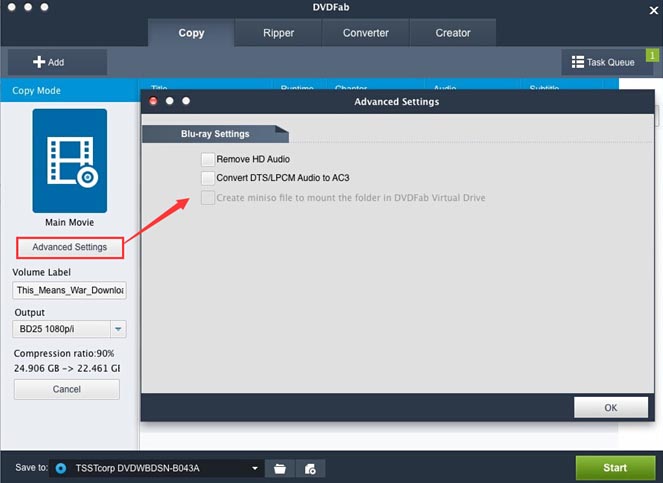
Task: Click the Main Movie label
Action: click(70, 222)
